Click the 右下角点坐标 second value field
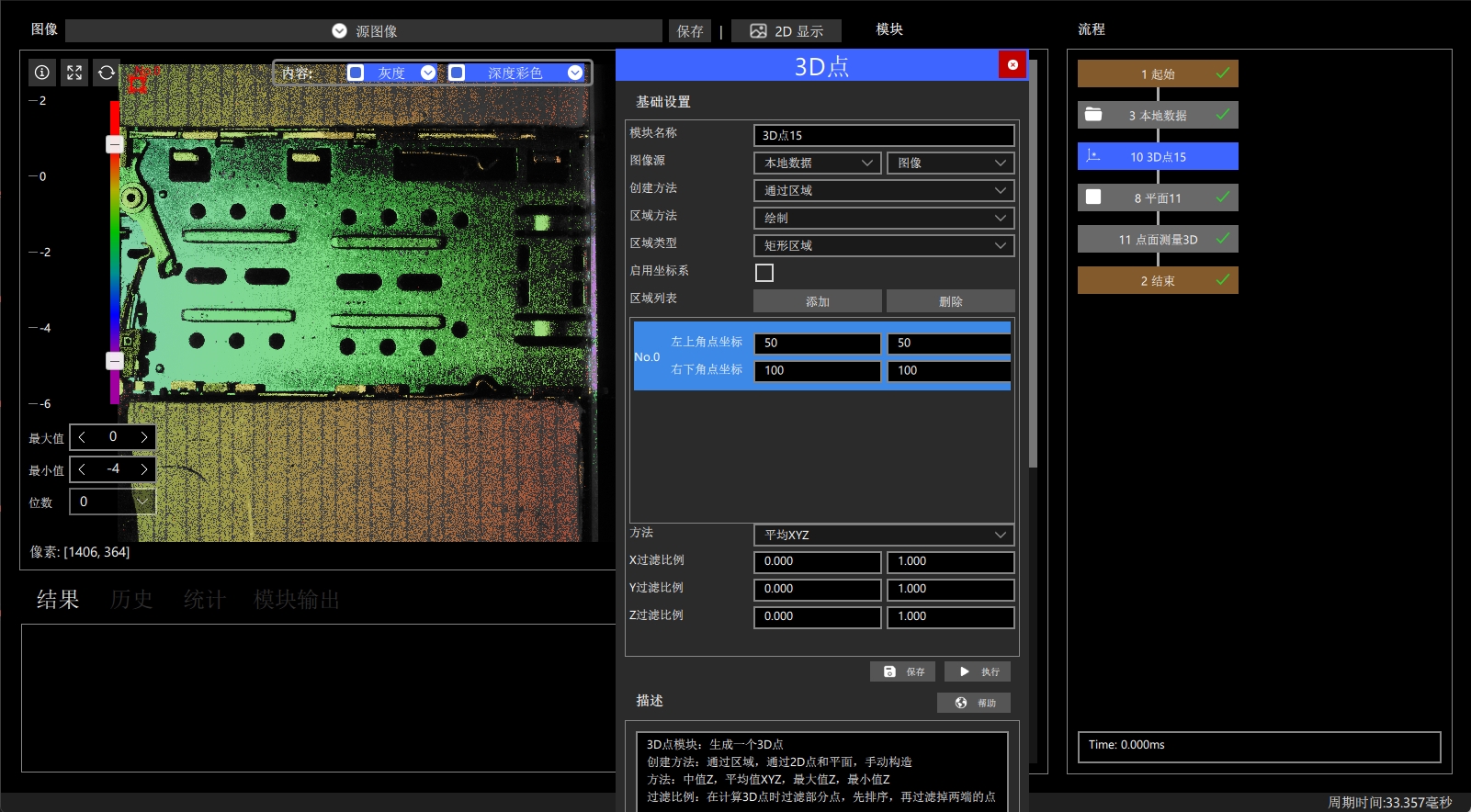1471x812 pixels. coord(949,370)
